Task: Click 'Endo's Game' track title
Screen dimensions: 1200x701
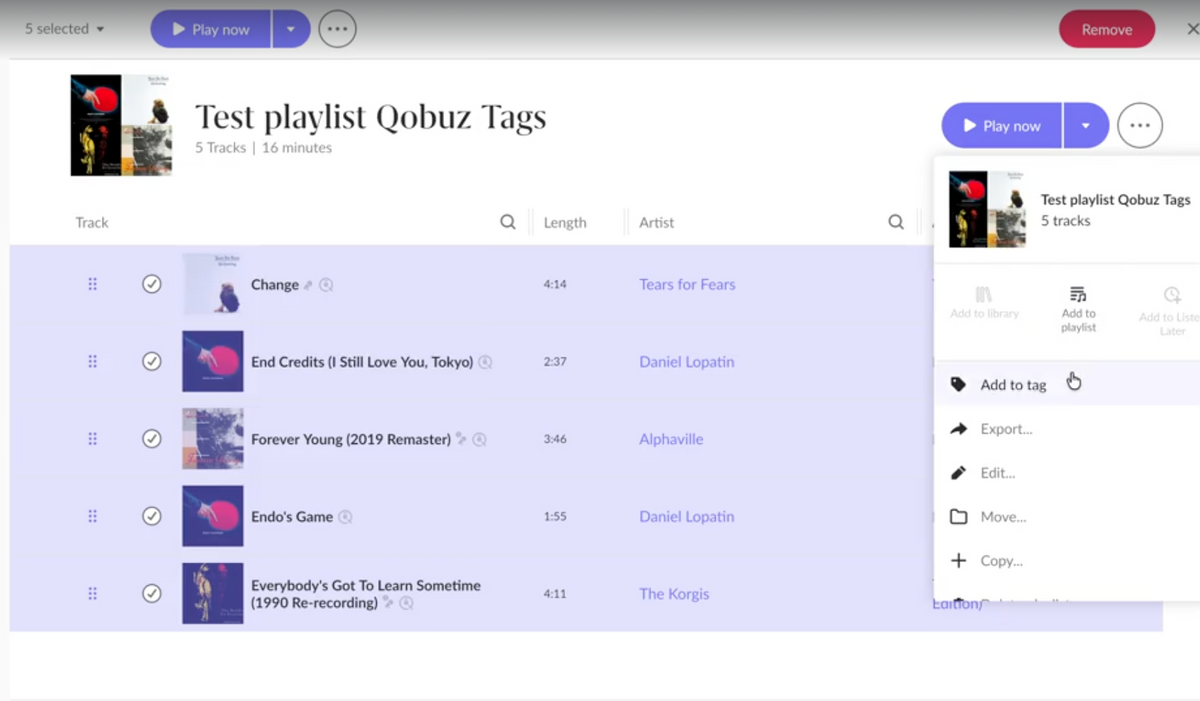Action: pyautogui.click(x=292, y=516)
